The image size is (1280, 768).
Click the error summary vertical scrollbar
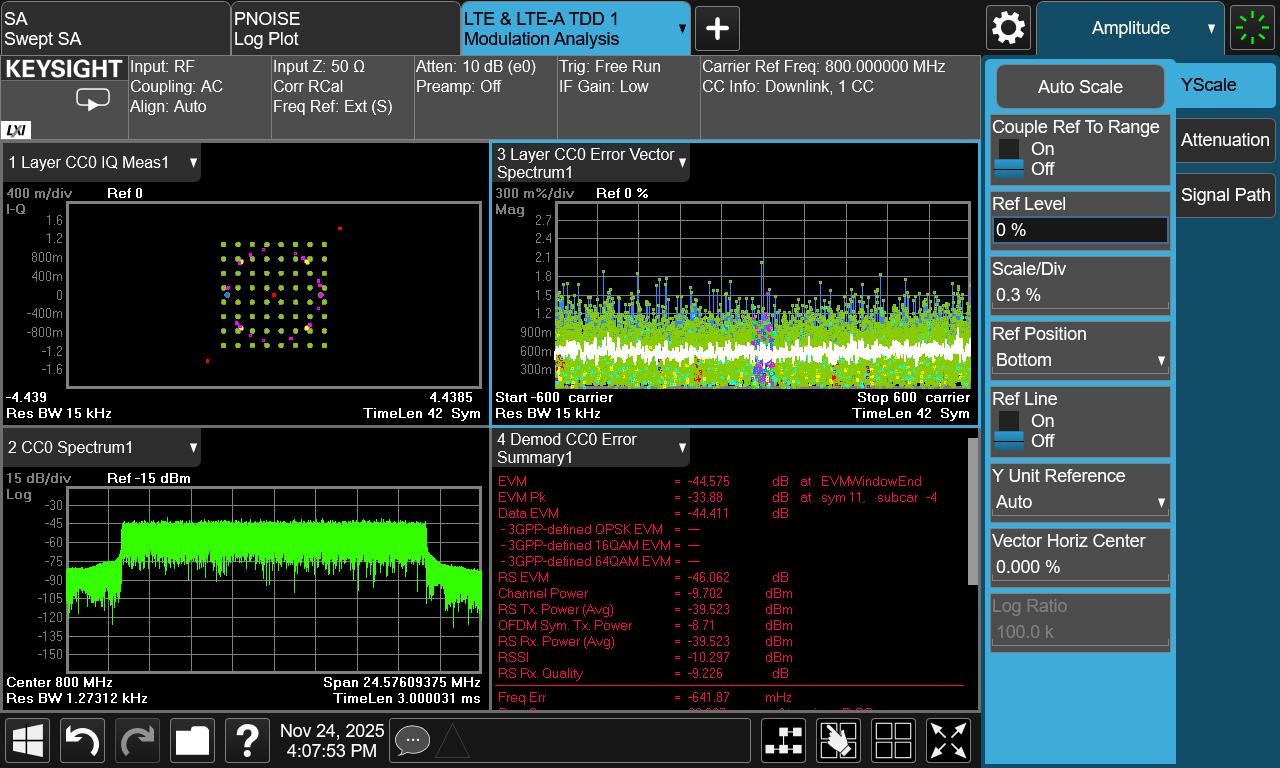pos(973,511)
